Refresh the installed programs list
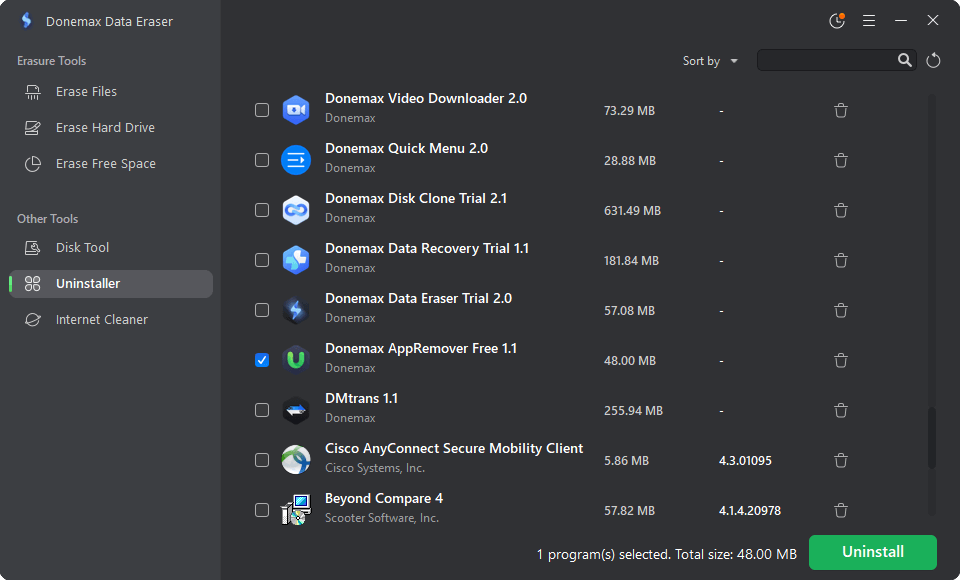Viewport: 960px width, 580px height. [933, 61]
